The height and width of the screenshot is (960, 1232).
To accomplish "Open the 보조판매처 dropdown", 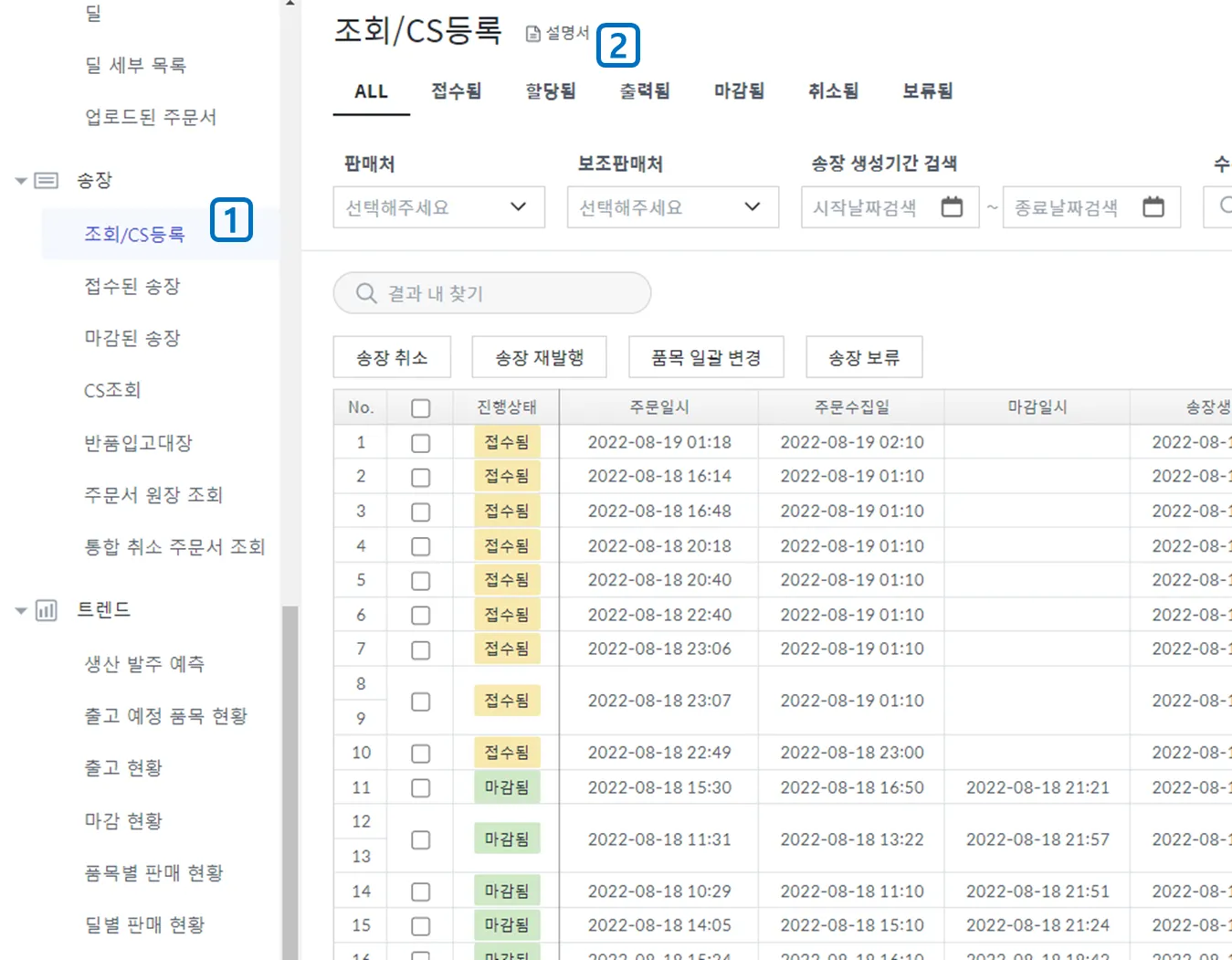I will coord(673,207).
